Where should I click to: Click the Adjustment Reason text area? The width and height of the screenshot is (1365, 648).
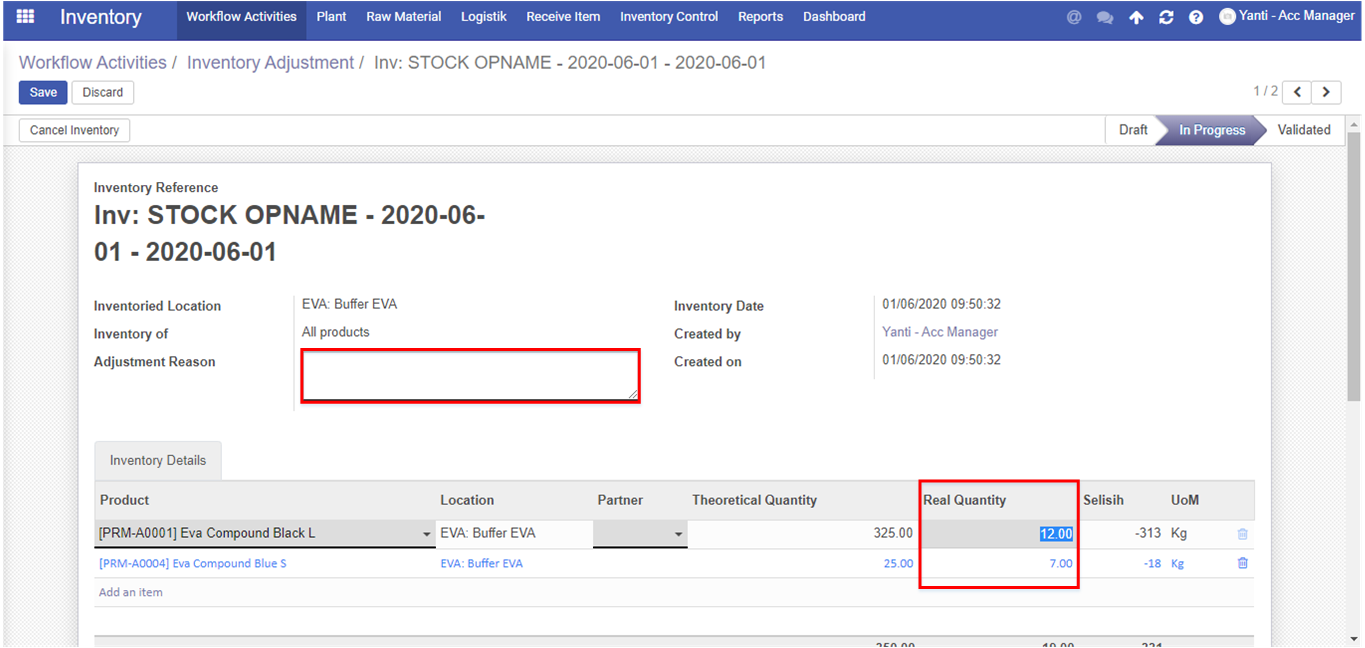(470, 375)
